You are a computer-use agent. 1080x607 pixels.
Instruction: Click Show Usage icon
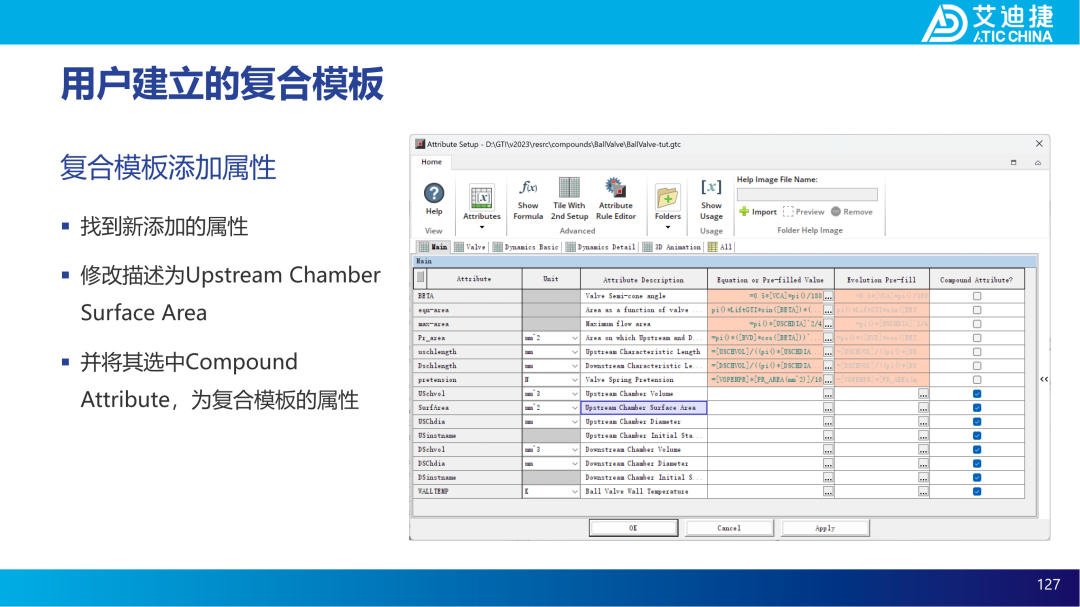(x=711, y=187)
